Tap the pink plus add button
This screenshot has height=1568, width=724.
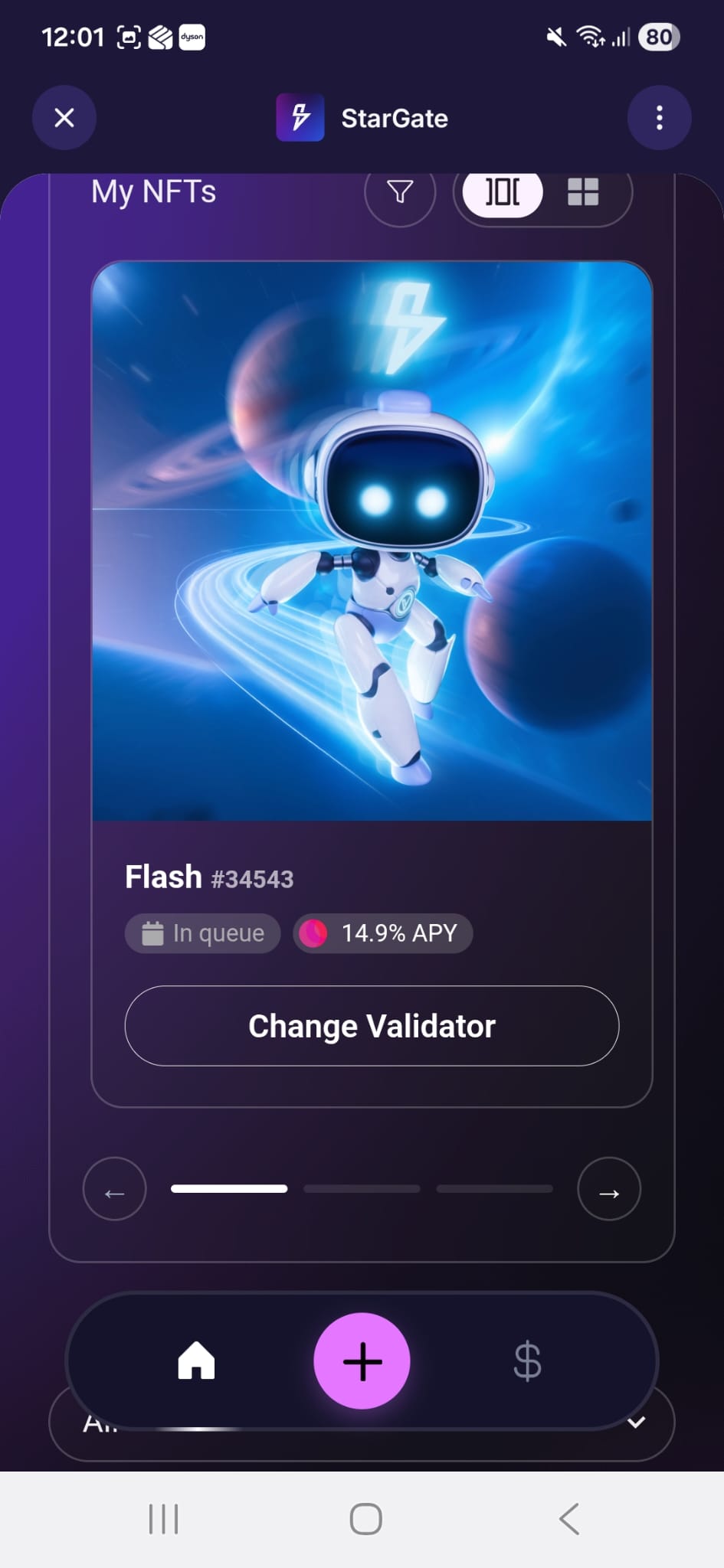coord(362,1361)
